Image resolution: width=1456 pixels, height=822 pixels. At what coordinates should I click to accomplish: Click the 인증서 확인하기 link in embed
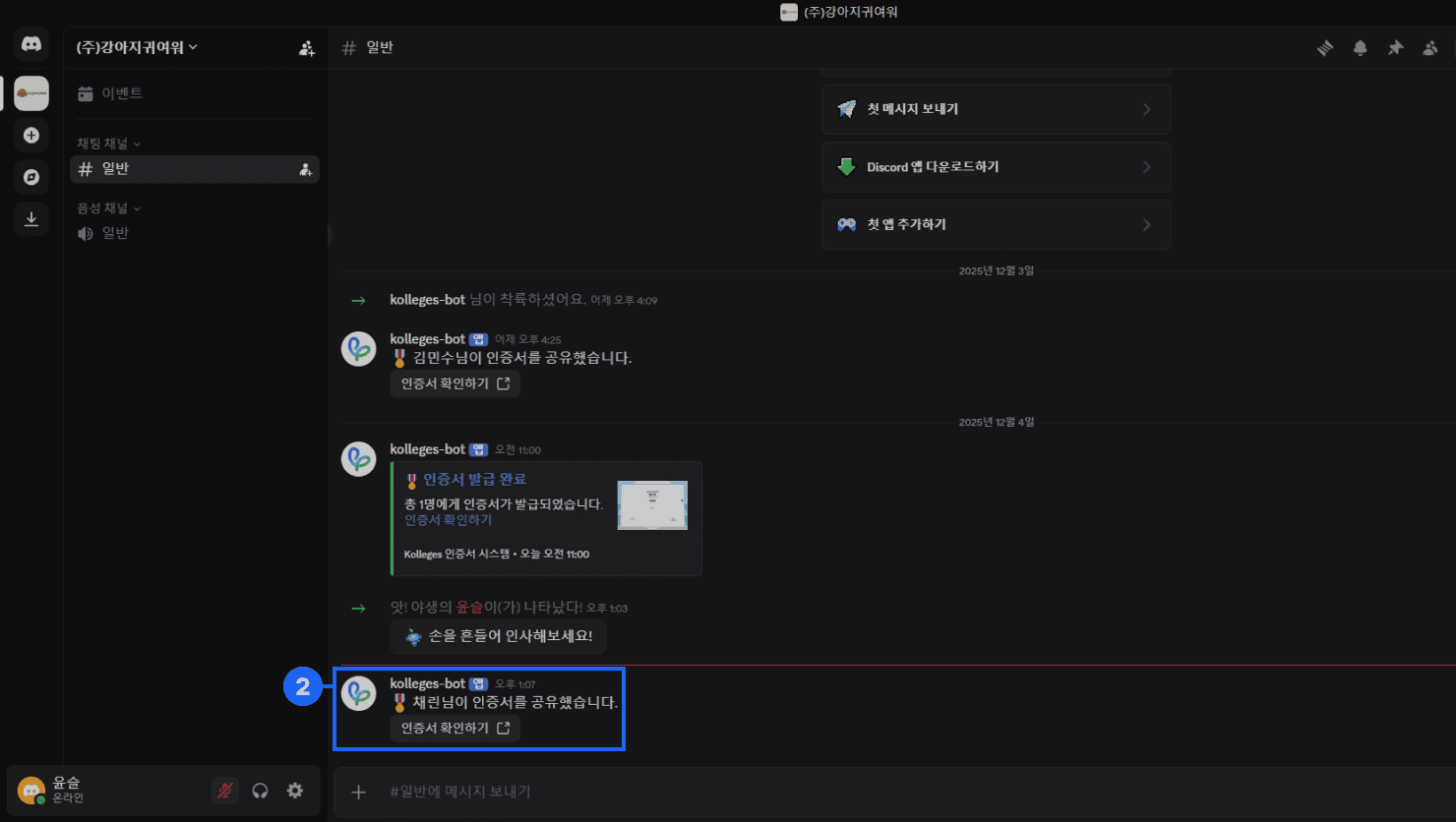[448, 519]
